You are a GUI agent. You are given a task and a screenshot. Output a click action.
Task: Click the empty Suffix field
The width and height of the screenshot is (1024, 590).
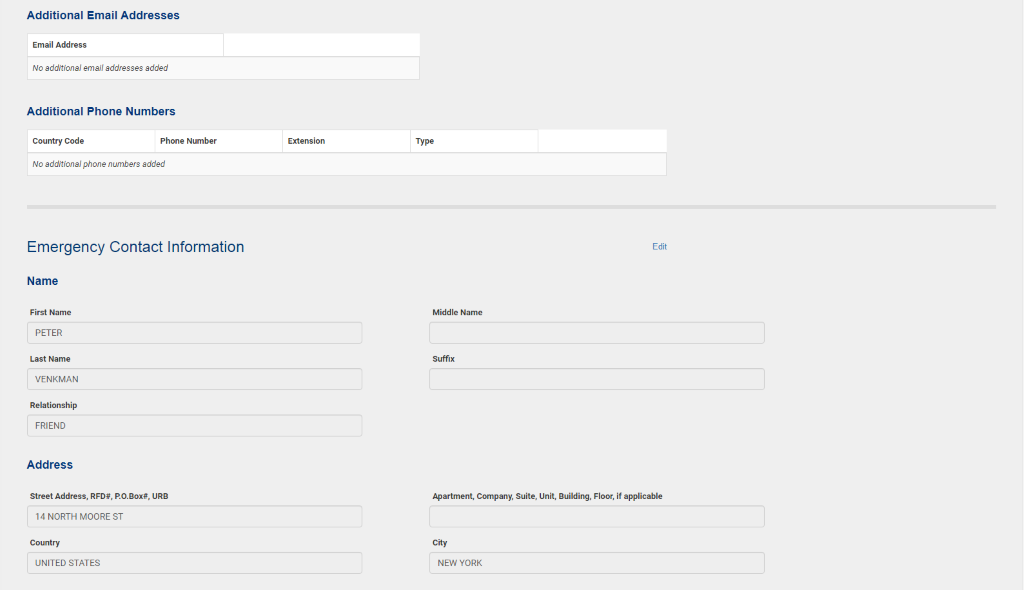point(597,379)
